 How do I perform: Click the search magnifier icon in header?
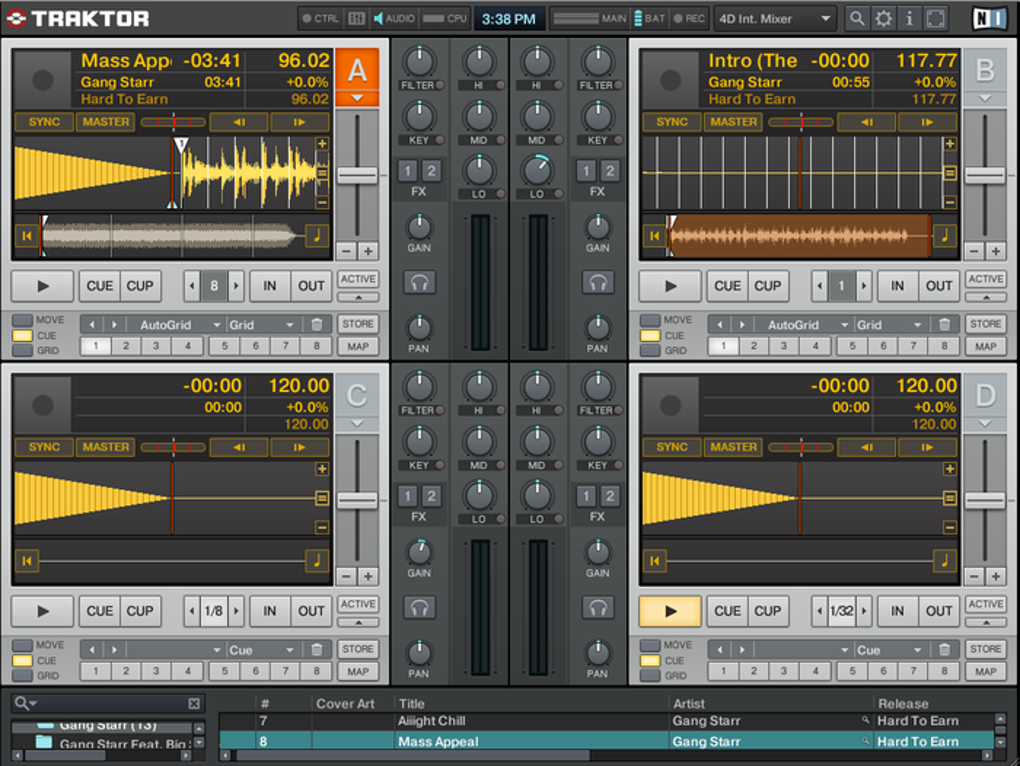tap(857, 18)
